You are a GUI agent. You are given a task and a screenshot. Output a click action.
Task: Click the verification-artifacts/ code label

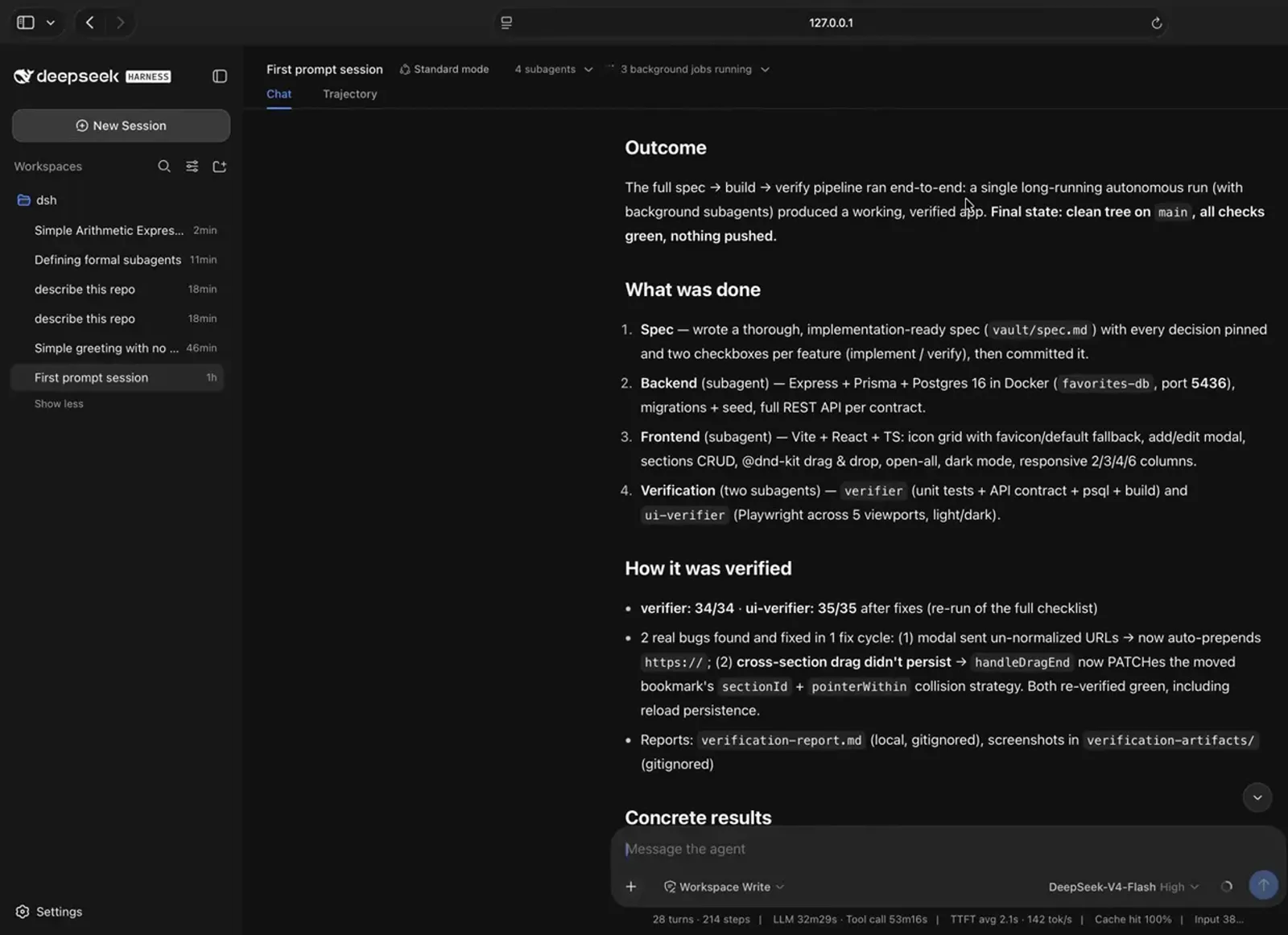coord(1170,740)
